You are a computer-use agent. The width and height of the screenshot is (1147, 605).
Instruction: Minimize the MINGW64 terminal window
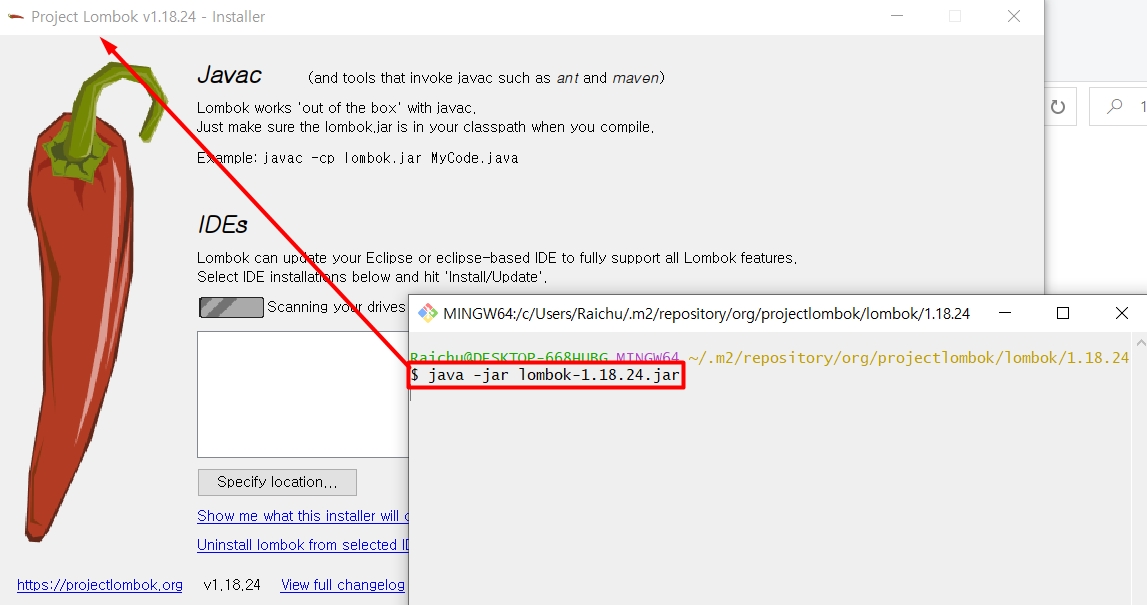coord(1005,313)
